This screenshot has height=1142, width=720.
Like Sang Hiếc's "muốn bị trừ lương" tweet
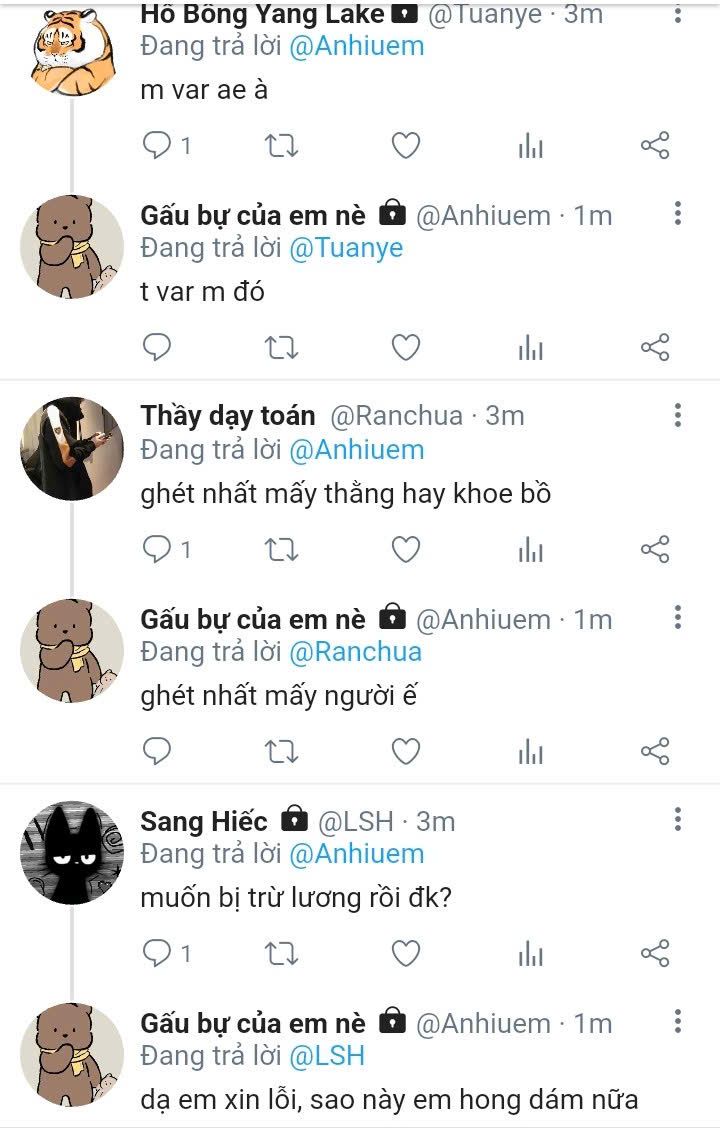coord(405,954)
